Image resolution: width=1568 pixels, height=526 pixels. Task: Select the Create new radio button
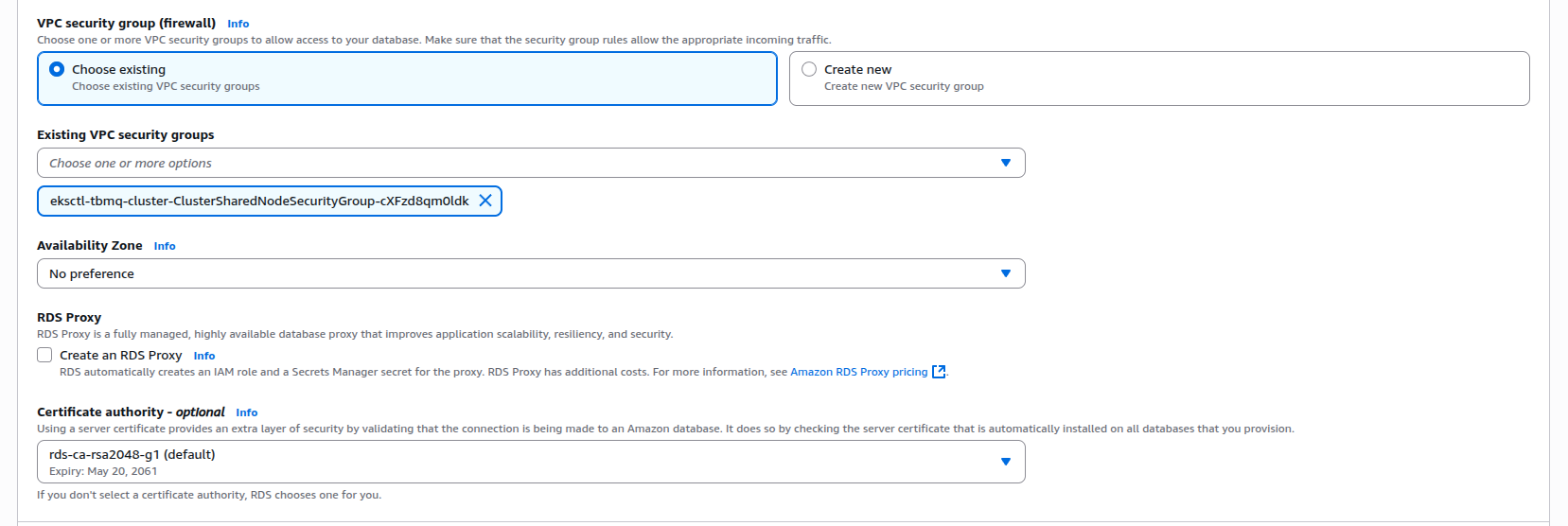[x=809, y=69]
